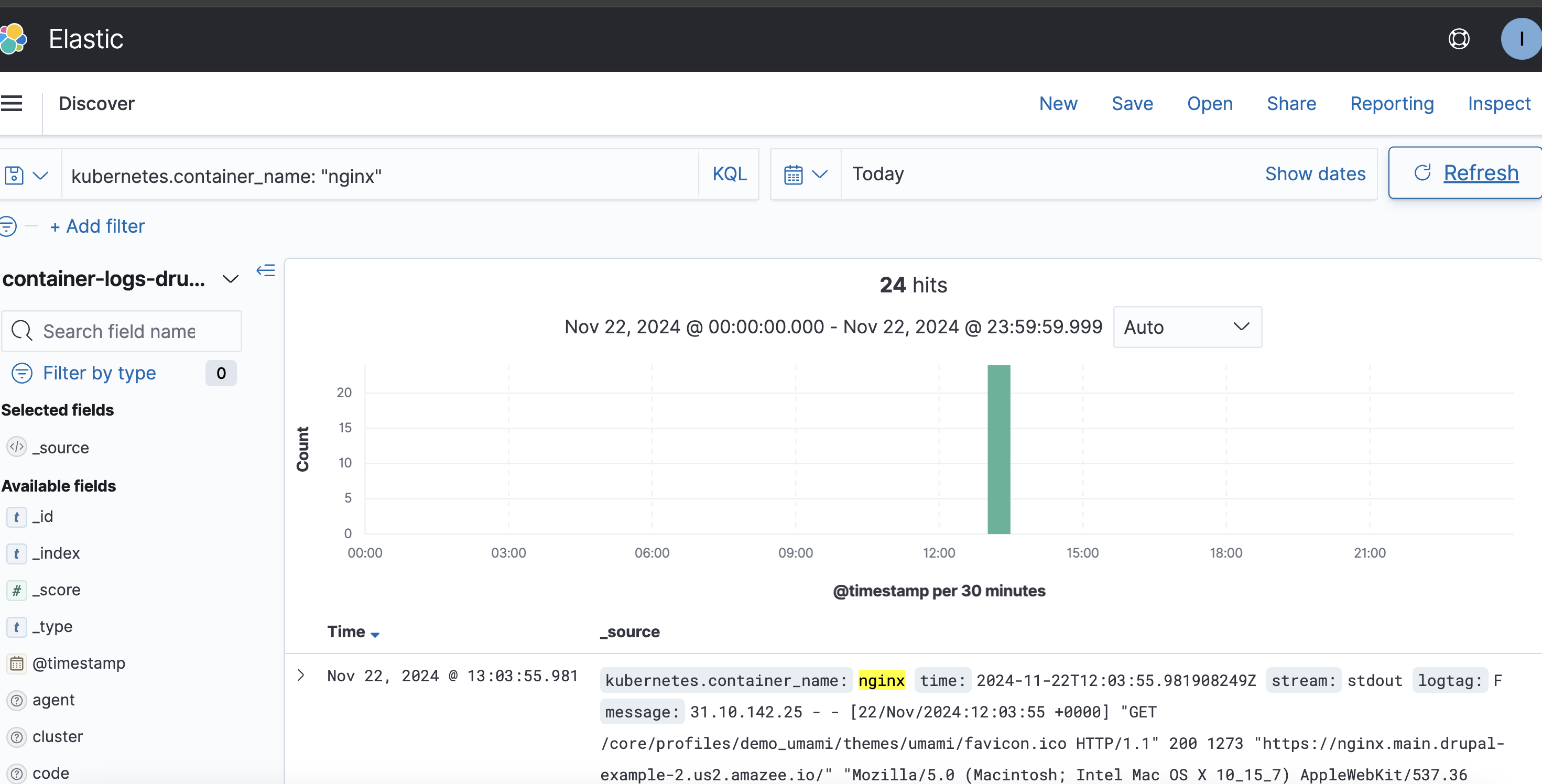Click the filter funnel icon beside Add filter
The width and height of the screenshot is (1542, 784).
[8, 226]
